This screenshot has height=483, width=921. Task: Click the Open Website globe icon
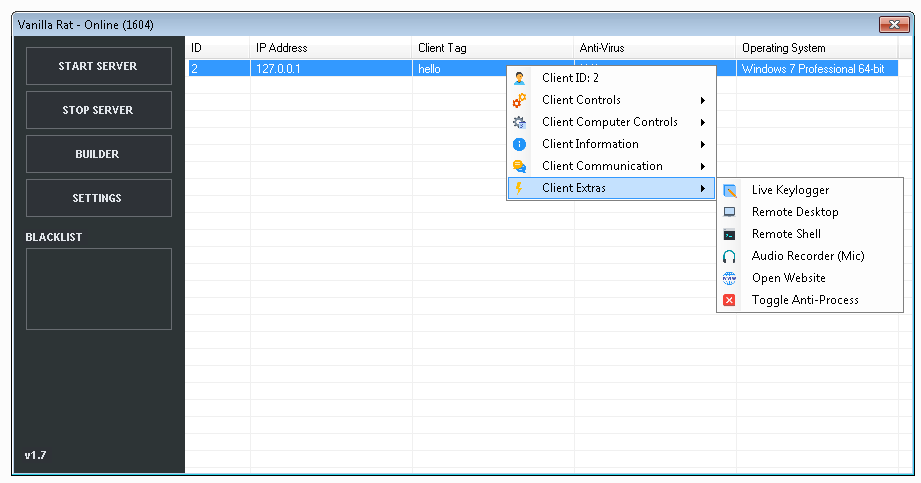(x=730, y=278)
